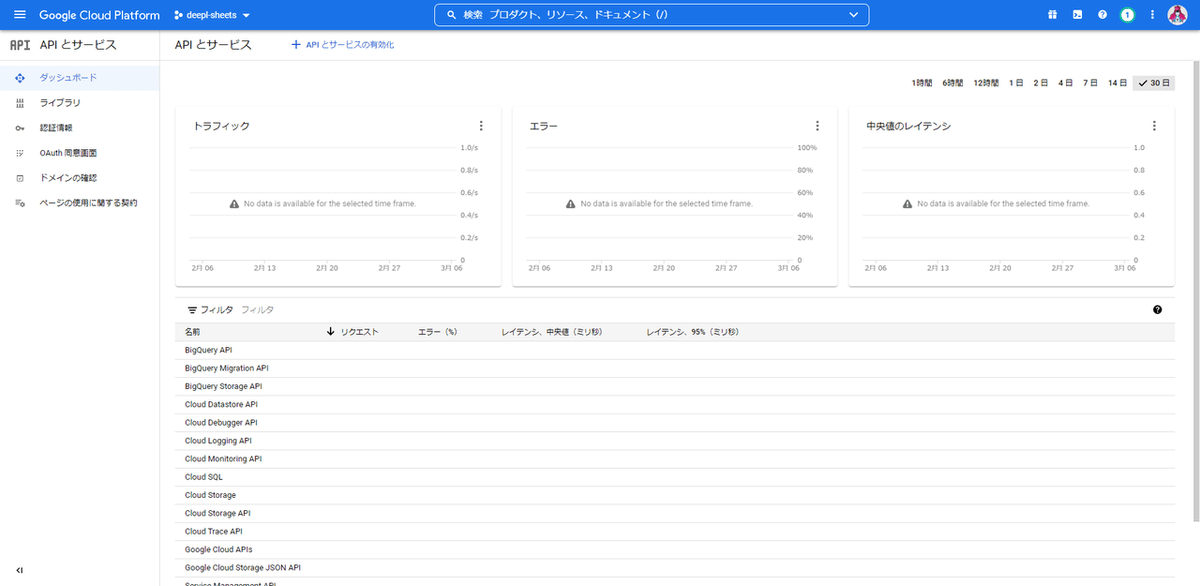Select the 7日 time range
The height and width of the screenshot is (586, 1200).
point(1090,83)
